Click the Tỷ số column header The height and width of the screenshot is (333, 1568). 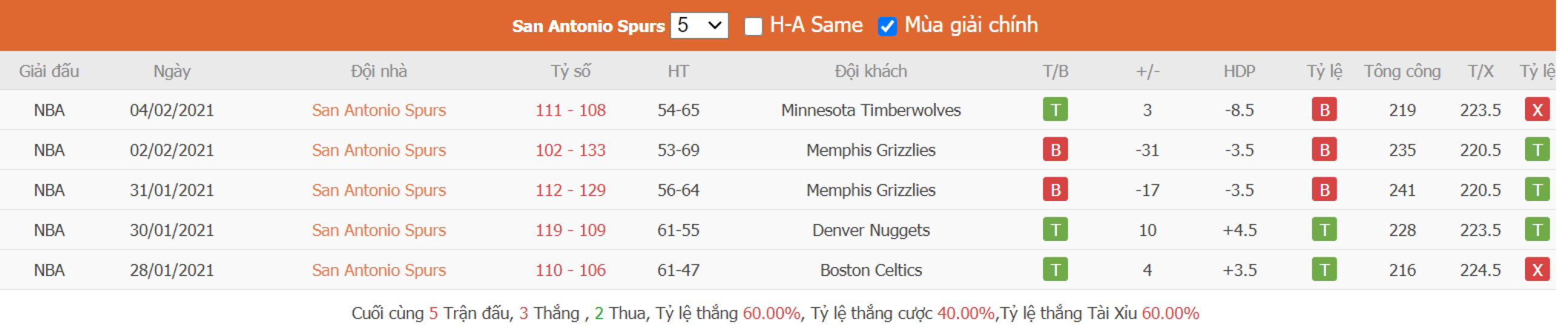pyautogui.click(x=570, y=71)
